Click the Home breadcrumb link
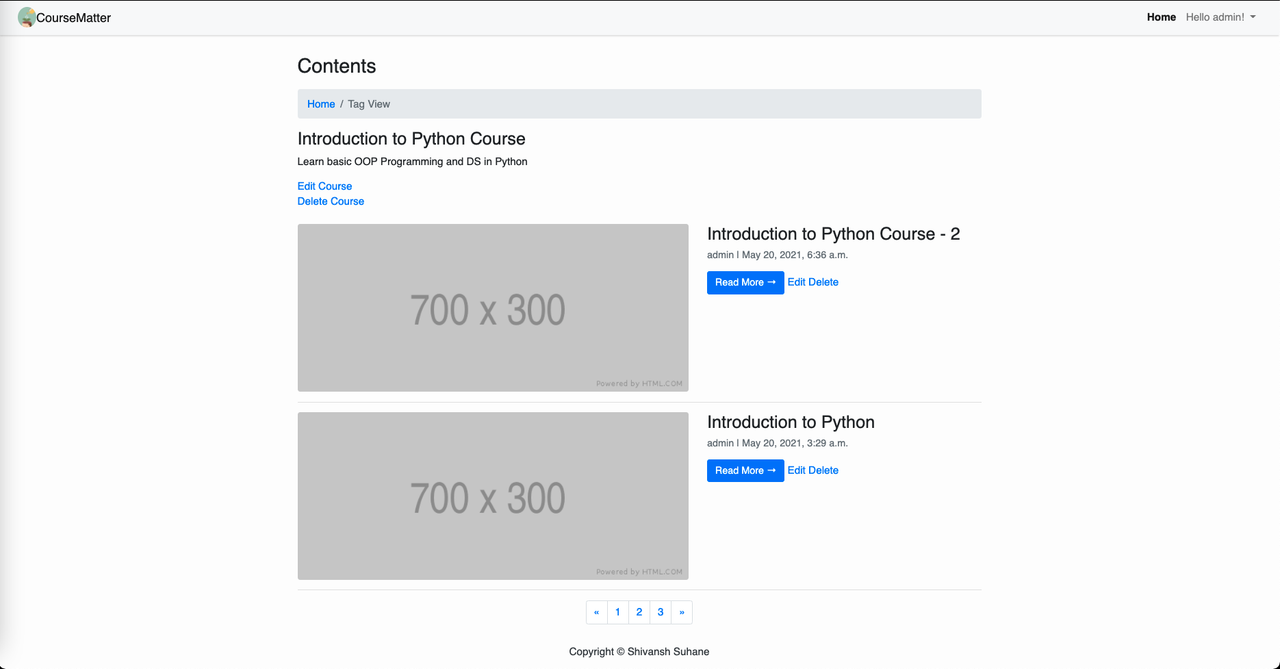 (321, 104)
